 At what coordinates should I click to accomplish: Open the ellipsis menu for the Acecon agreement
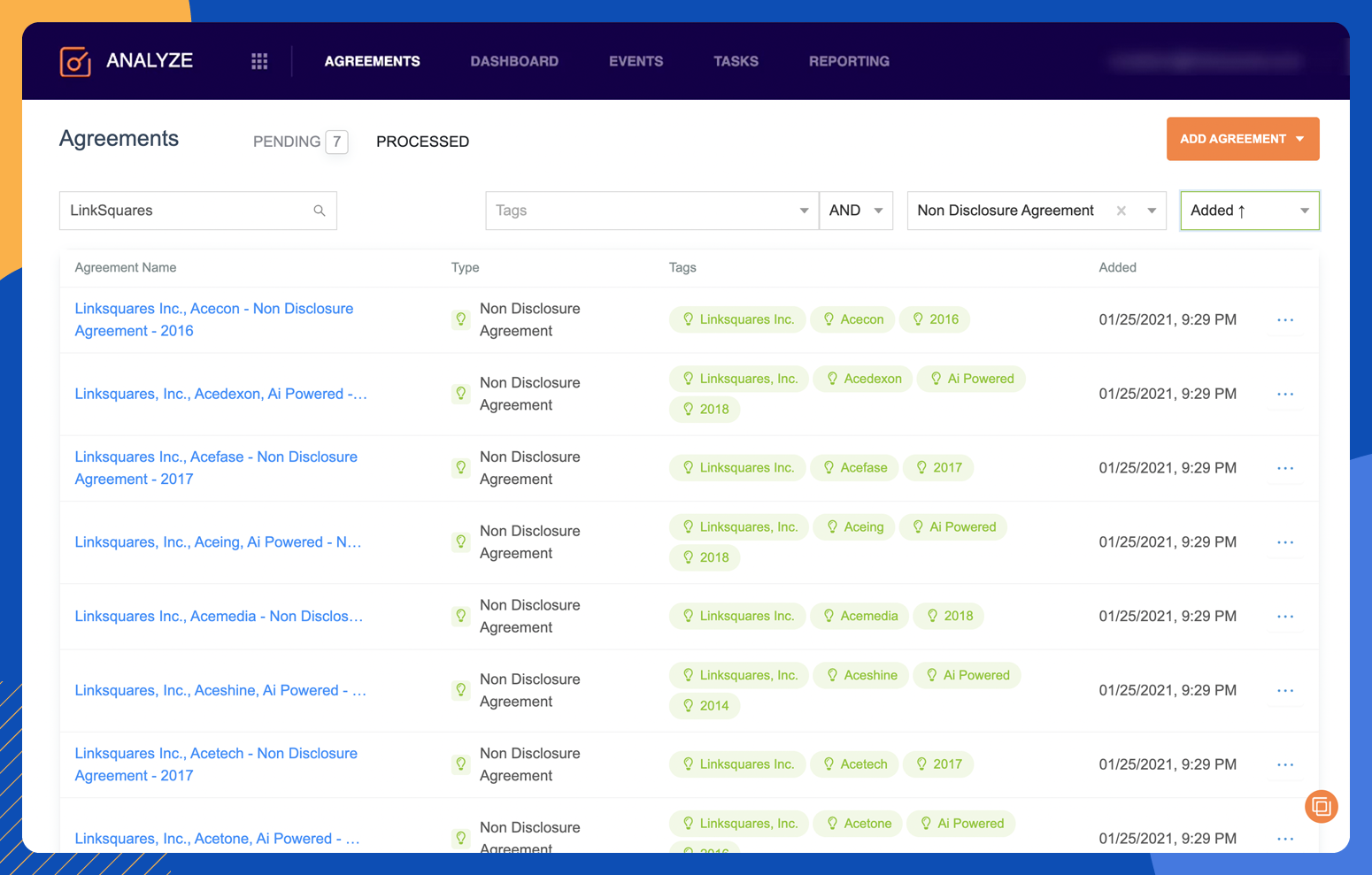1284,319
